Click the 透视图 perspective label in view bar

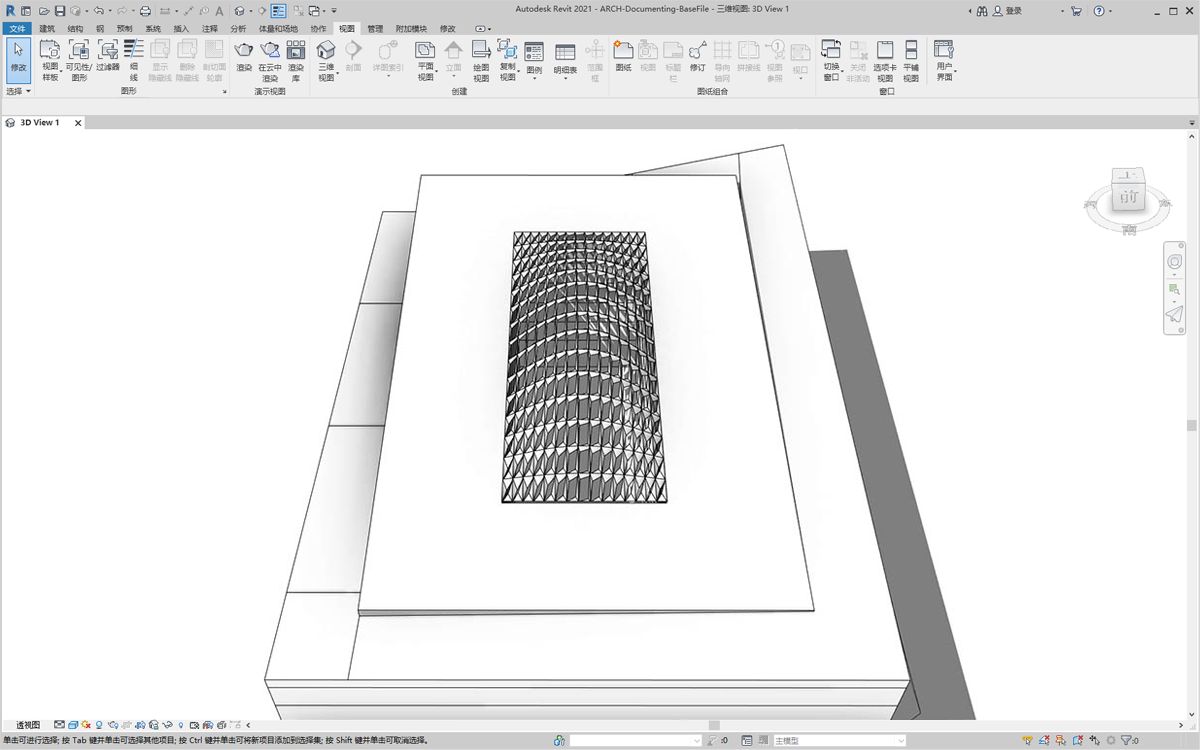coord(28,725)
